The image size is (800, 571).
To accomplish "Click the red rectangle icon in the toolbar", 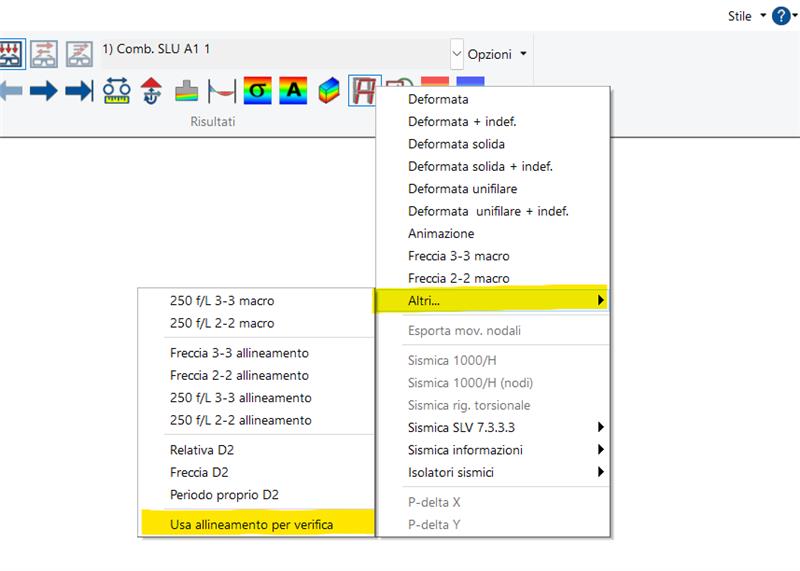I will pyautogui.click(x=435, y=81).
